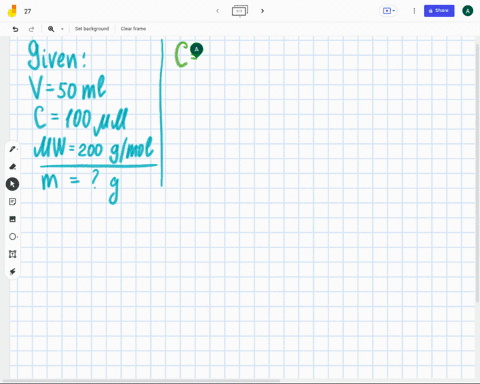This screenshot has width=480, height=384.
Task: Open the Google account avatar
Action: (467, 11)
